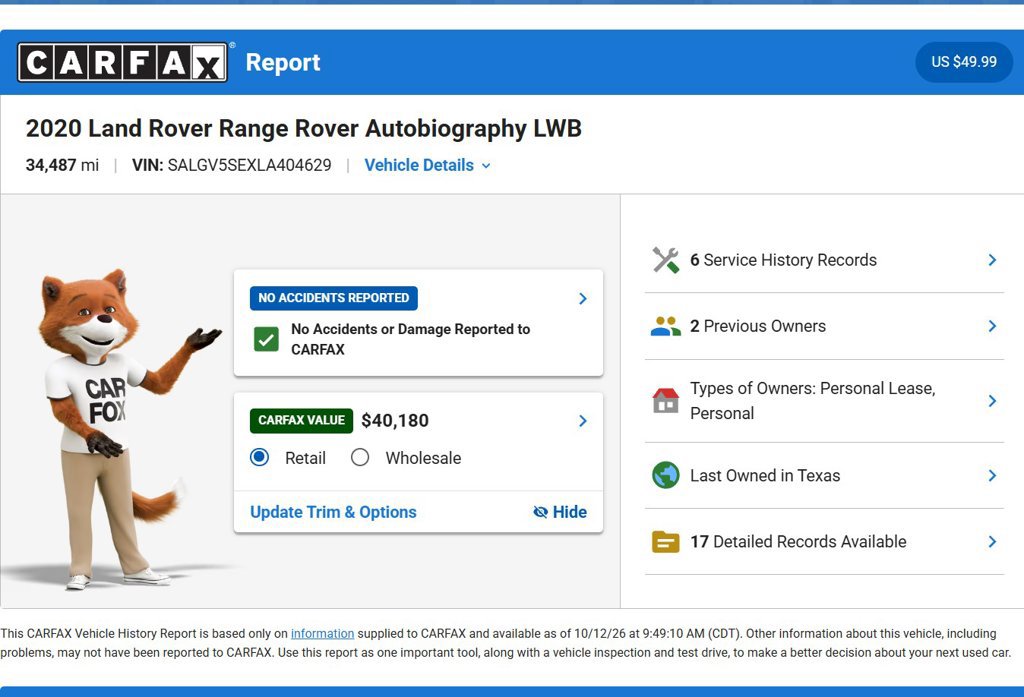Click the CARFAX logo
The width and height of the screenshot is (1024, 697).
coord(123,62)
